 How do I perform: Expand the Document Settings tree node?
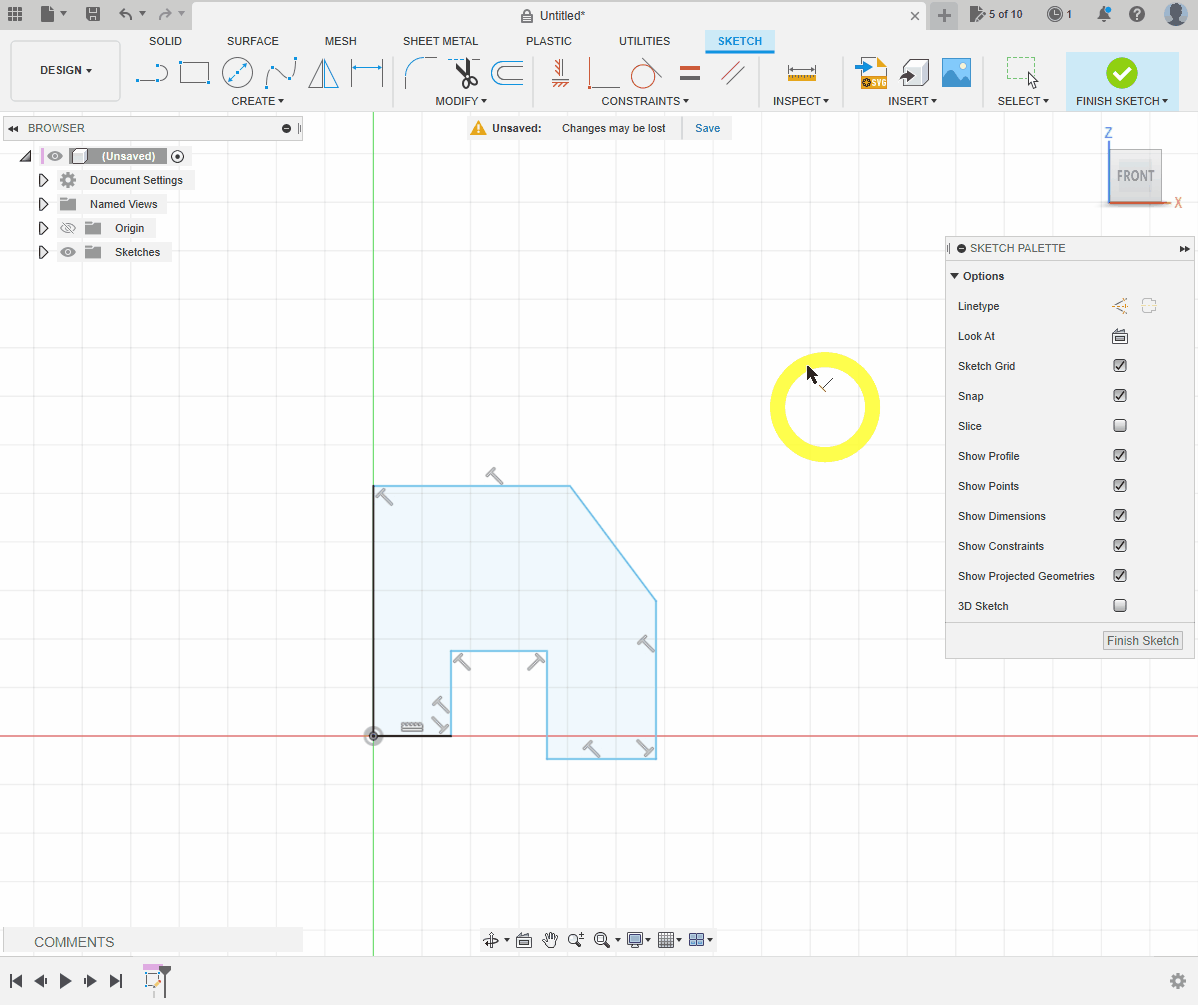(43, 180)
